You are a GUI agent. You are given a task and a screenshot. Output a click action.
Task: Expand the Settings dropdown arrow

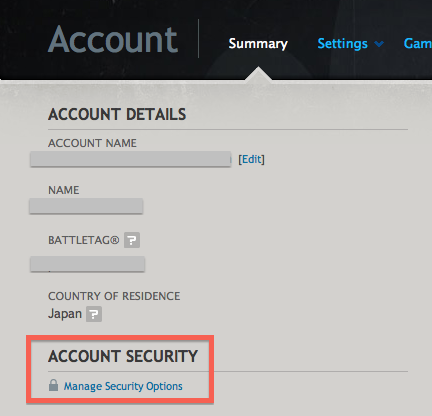(379, 44)
